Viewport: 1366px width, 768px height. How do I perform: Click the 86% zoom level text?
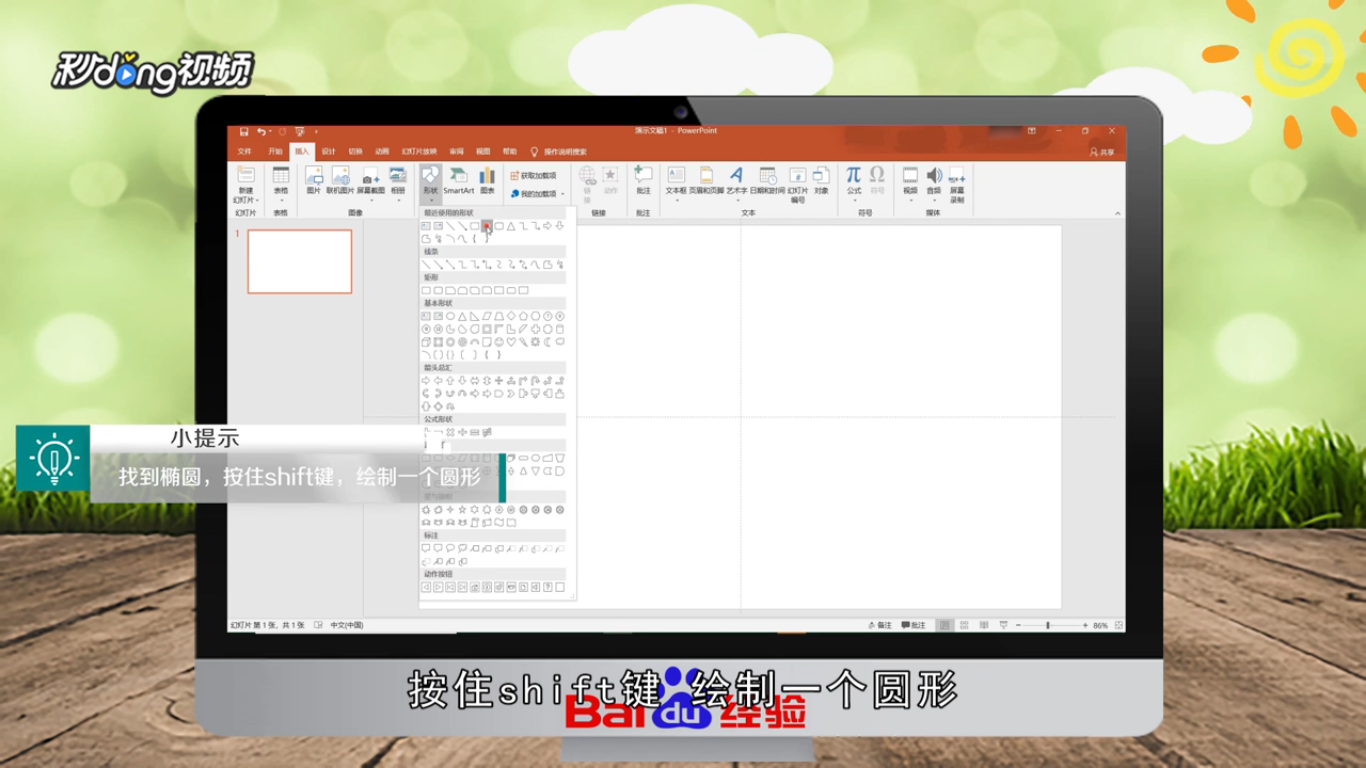(x=1100, y=625)
